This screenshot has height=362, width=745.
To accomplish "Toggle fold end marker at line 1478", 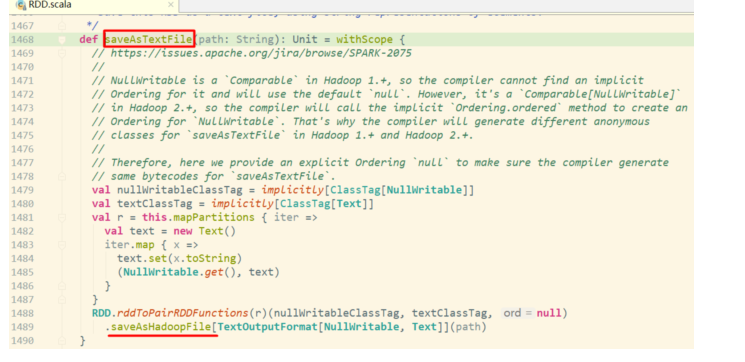I will point(62,177).
